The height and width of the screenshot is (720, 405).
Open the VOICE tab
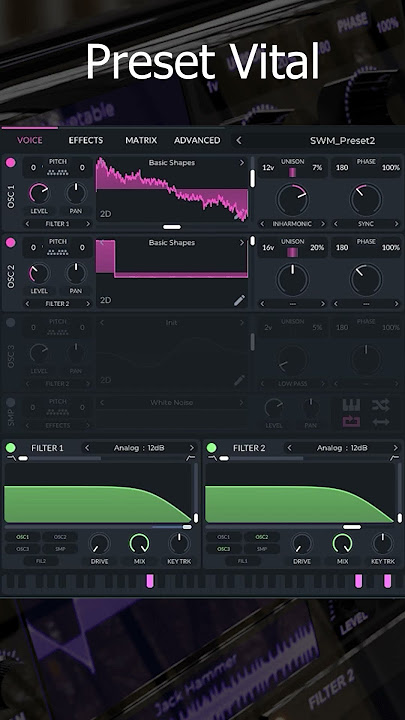[x=30, y=141]
